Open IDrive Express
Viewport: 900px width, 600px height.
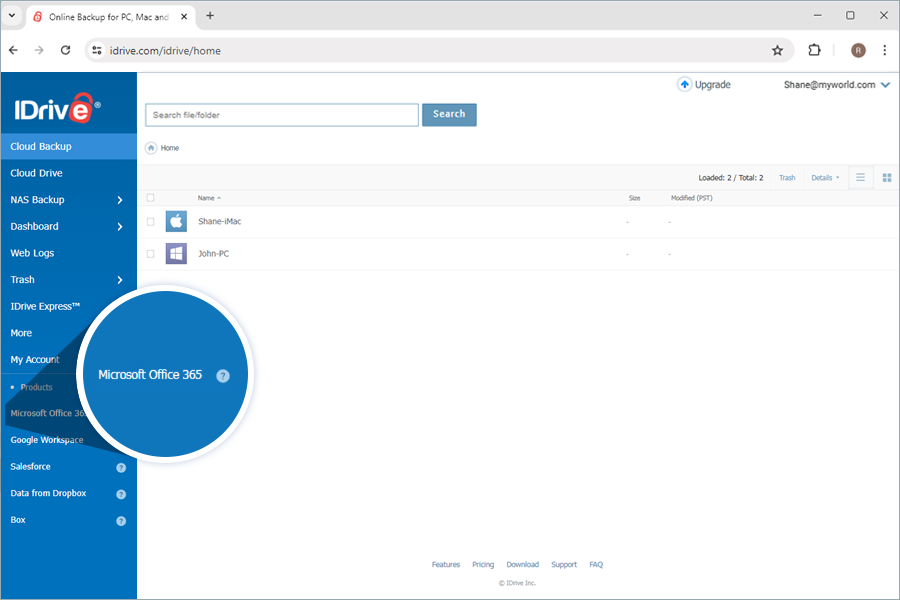[x=45, y=306]
